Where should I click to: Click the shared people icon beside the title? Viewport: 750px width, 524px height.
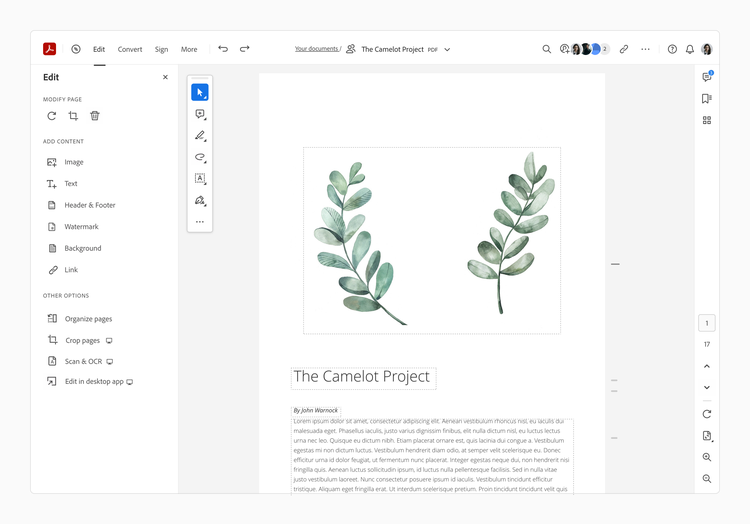point(351,49)
